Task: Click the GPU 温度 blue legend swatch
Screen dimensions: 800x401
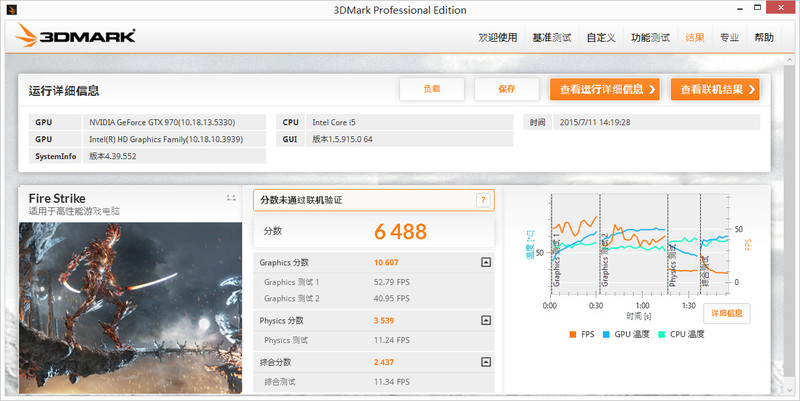Action: click(606, 335)
